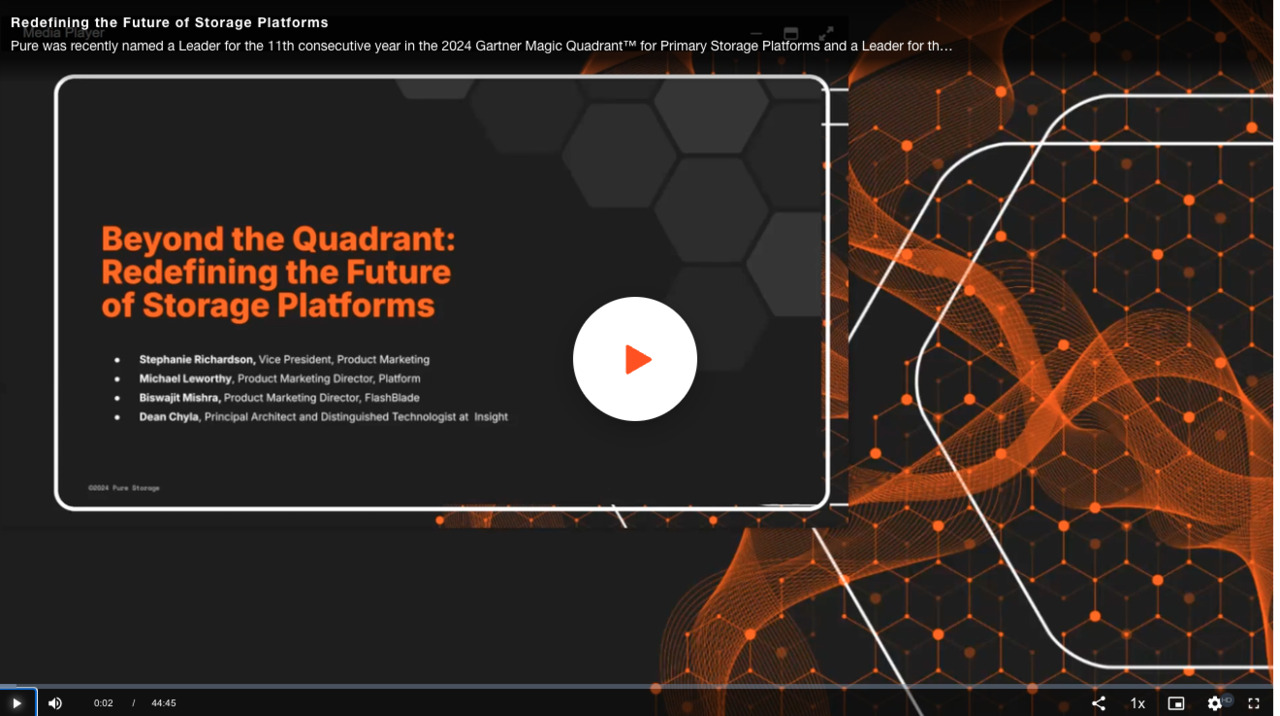Click the elapsed time display 0:02
The width and height of the screenshot is (1280, 716).
(103, 703)
